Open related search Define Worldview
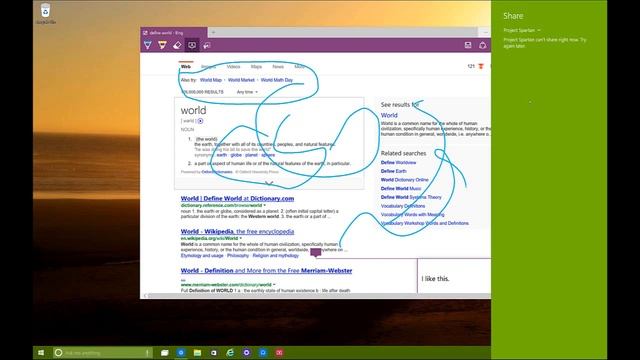This screenshot has height=360, width=640. [x=398, y=162]
